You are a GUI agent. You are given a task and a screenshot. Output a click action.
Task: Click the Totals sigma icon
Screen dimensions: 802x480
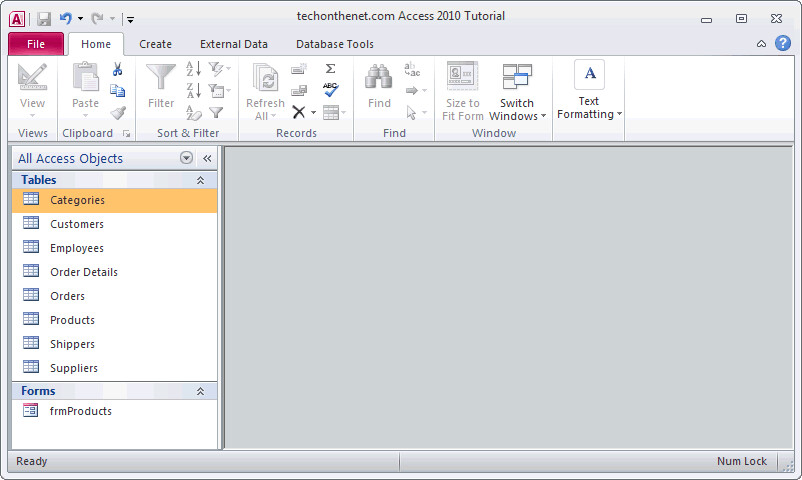(330, 69)
